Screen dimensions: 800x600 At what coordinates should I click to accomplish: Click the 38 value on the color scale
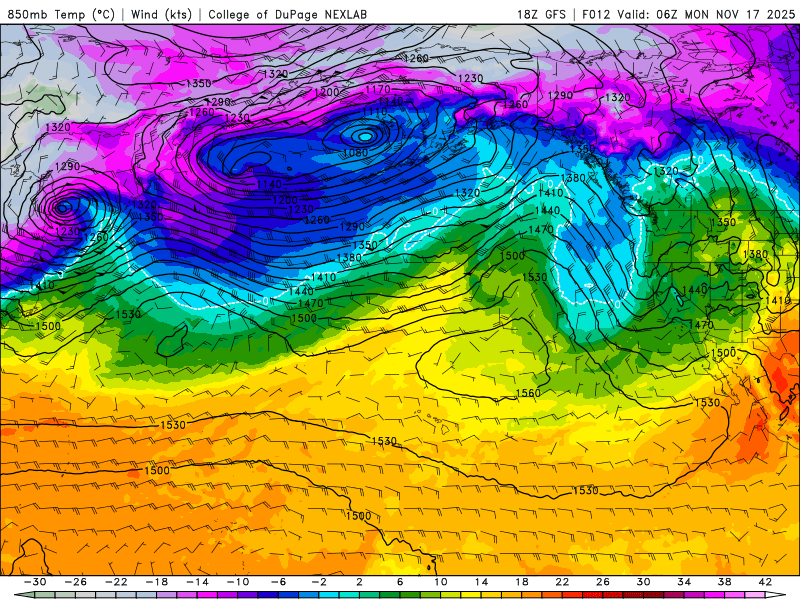point(724,582)
